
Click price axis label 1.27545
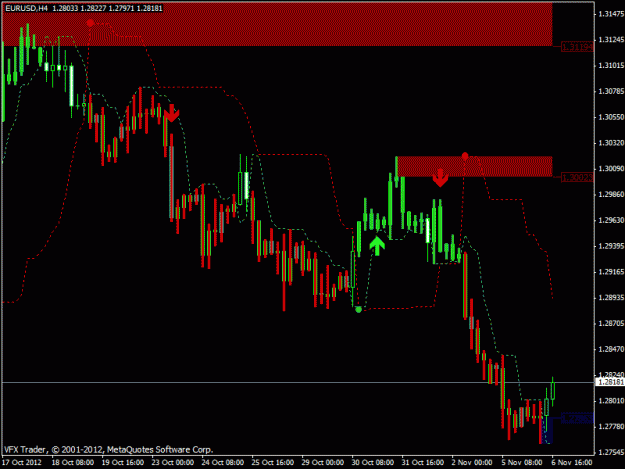611,452
